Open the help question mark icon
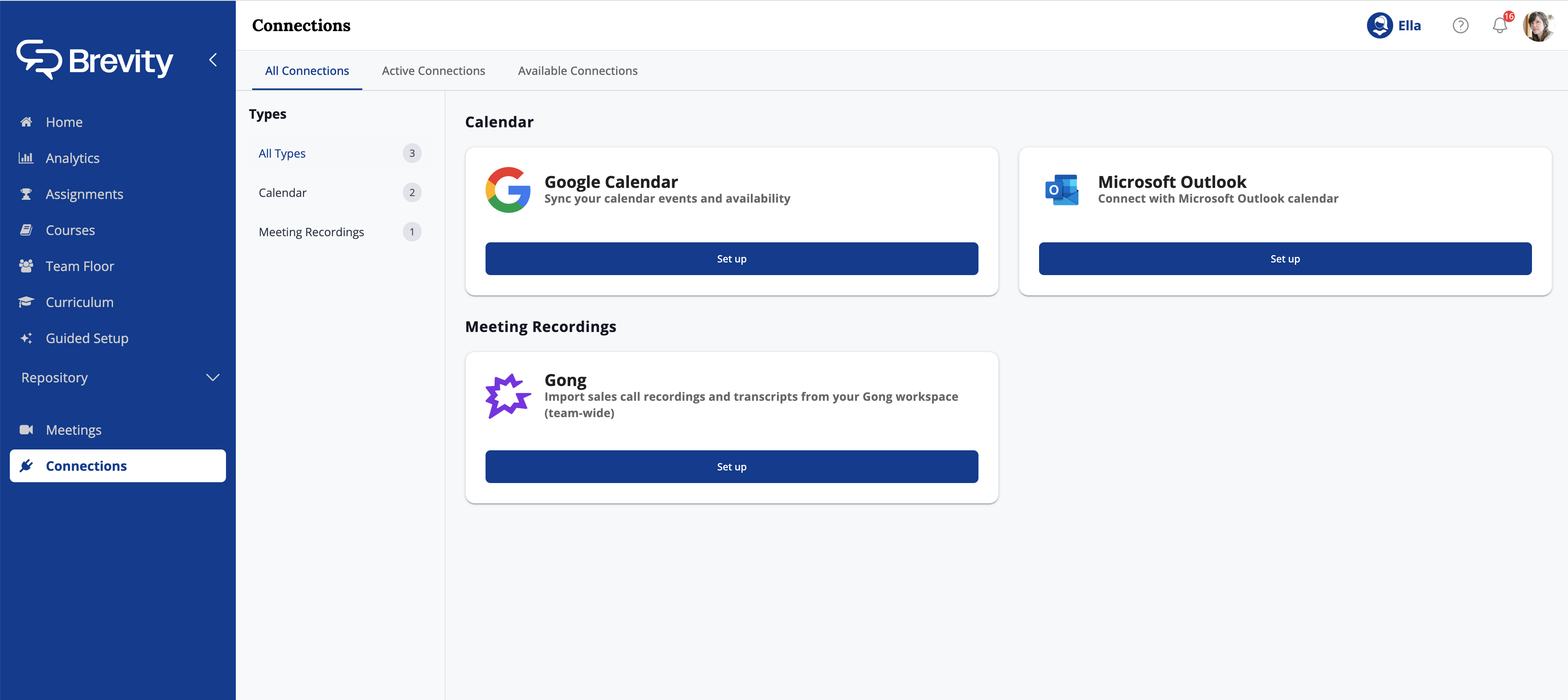The height and width of the screenshot is (700, 1568). tap(1460, 25)
